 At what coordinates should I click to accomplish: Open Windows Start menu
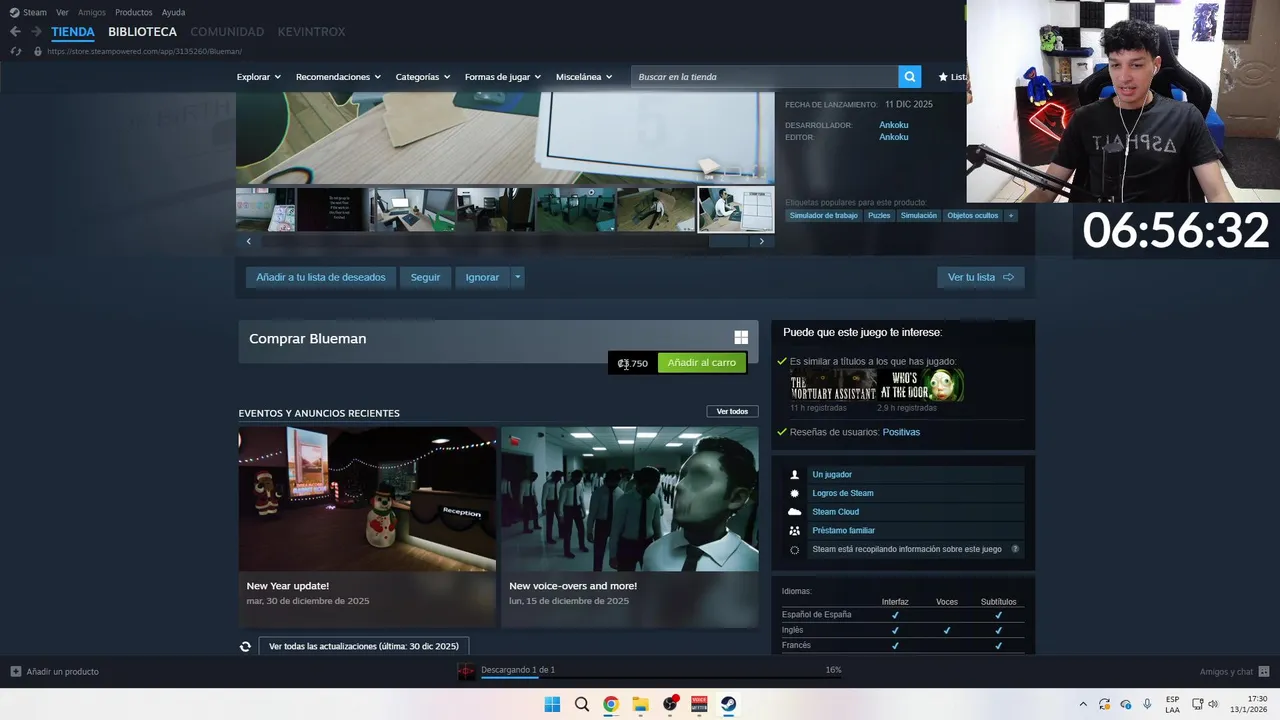pos(552,704)
